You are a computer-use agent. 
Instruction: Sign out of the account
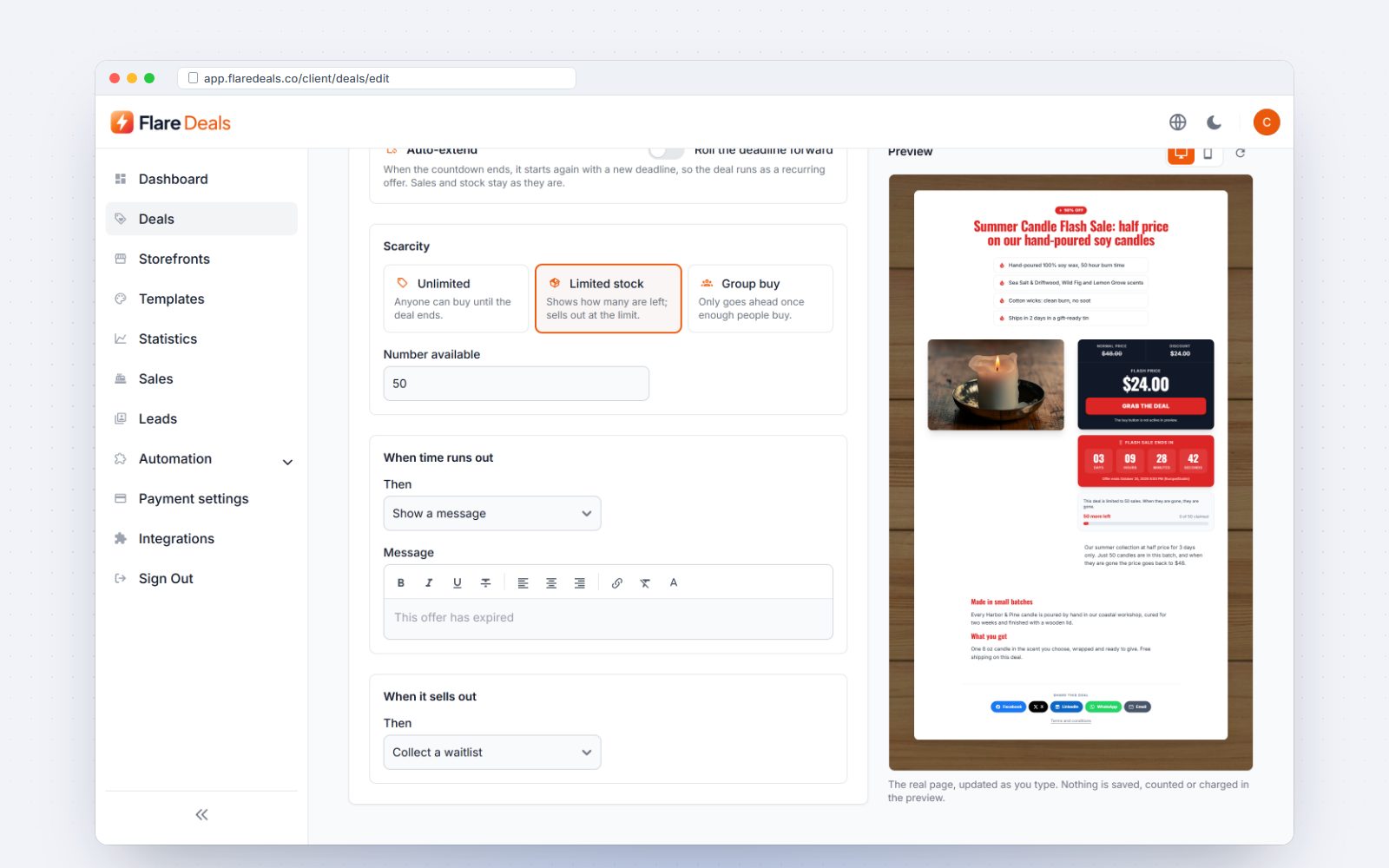tap(201, 578)
